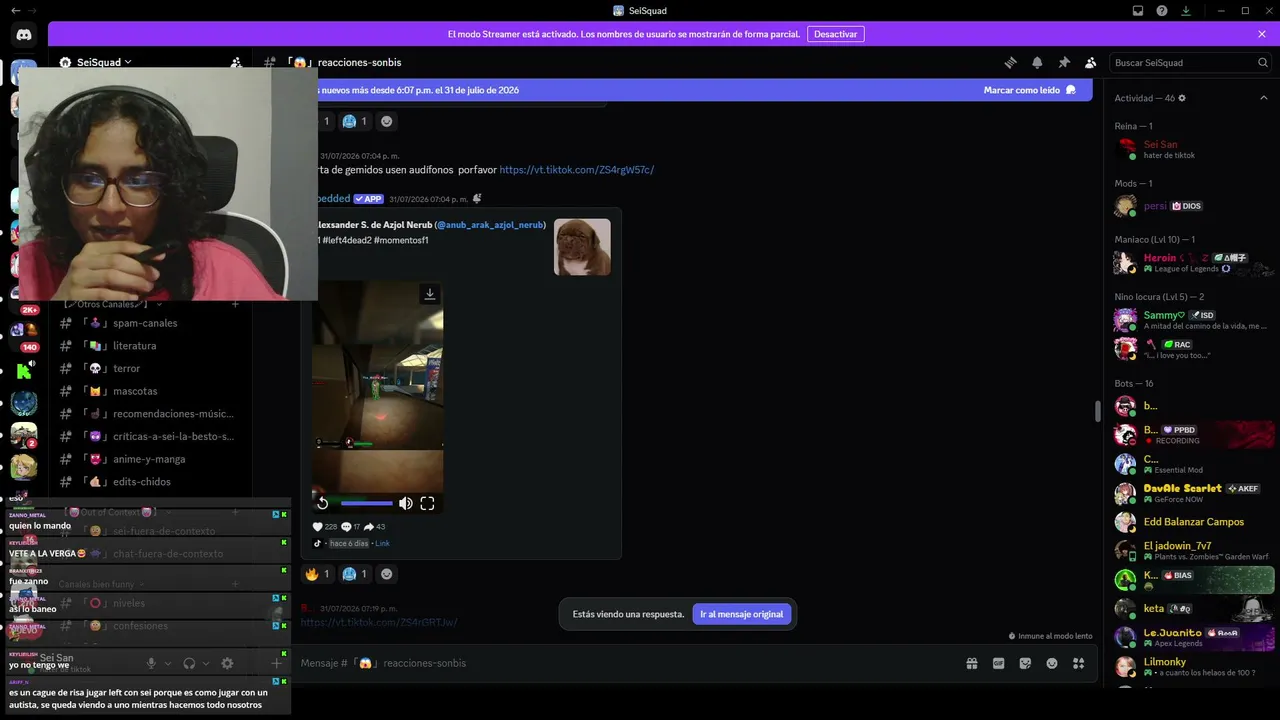The height and width of the screenshot is (720, 1280).
Task: Open Discord direct messages home
Action: point(24,35)
